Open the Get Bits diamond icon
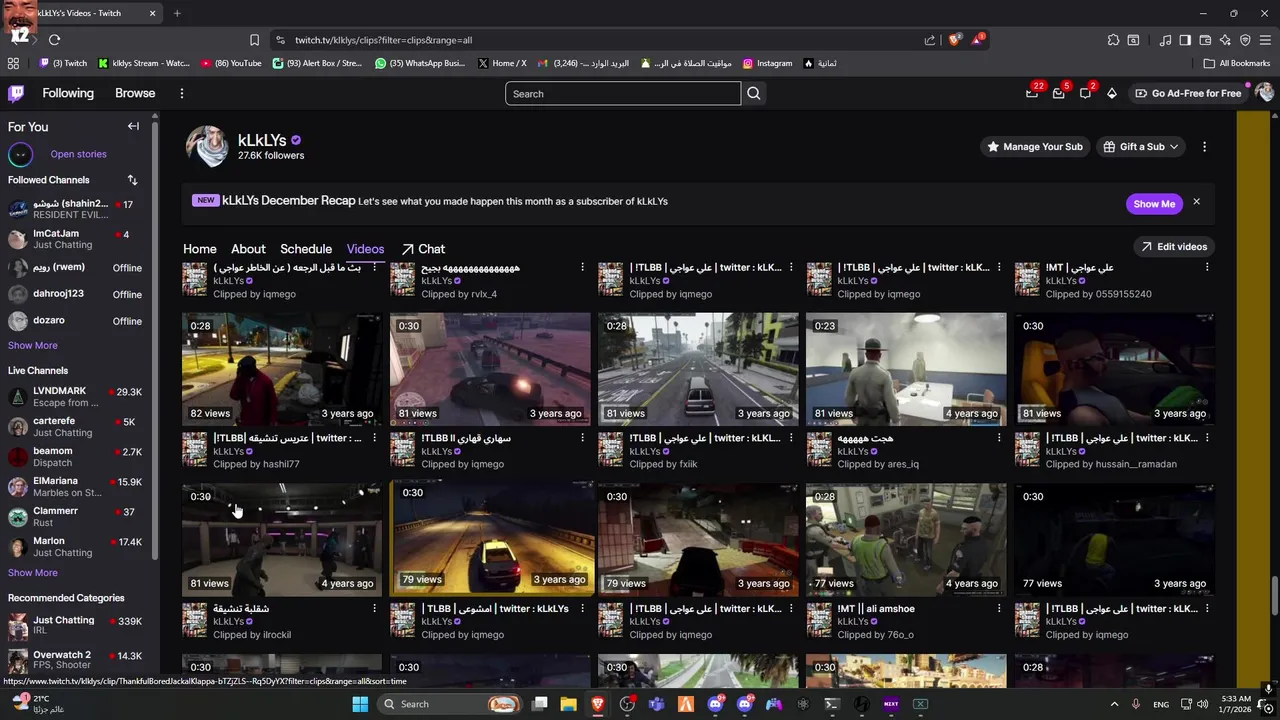The image size is (1280, 720). [x=1112, y=93]
